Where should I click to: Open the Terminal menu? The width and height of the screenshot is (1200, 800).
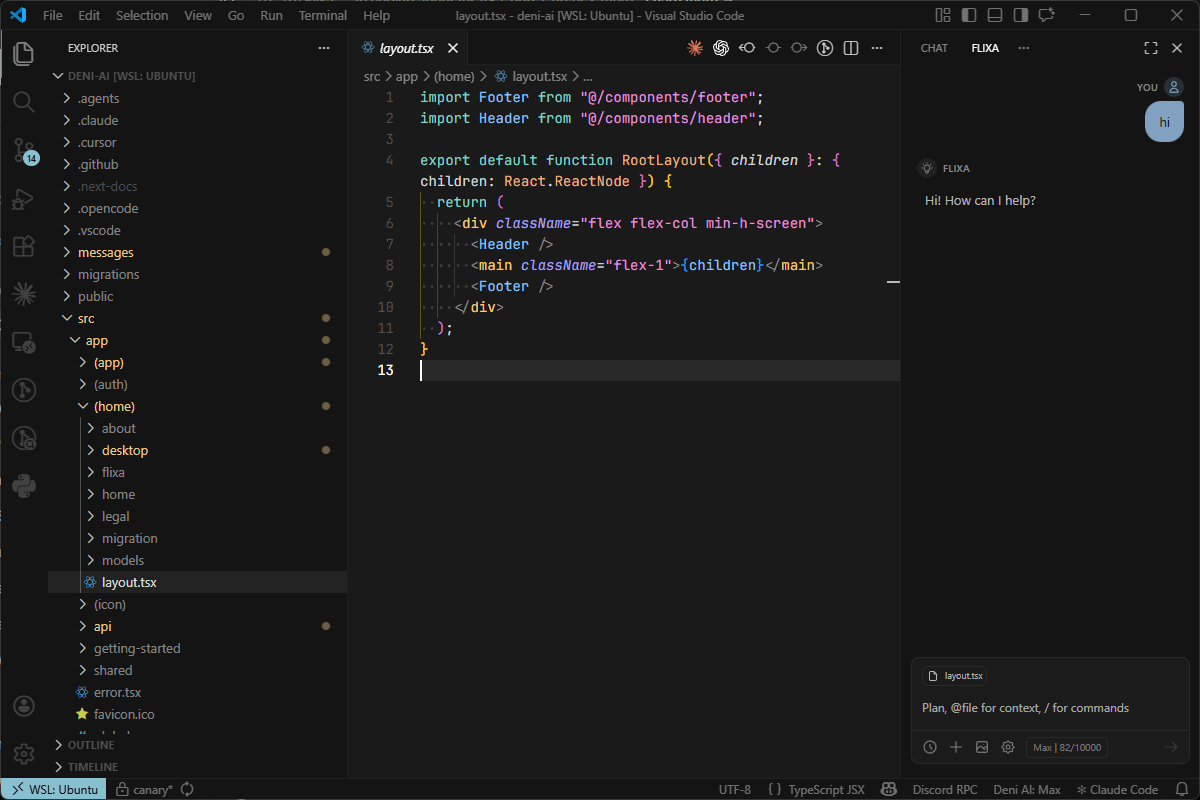pyautogui.click(x=322, y=15)
